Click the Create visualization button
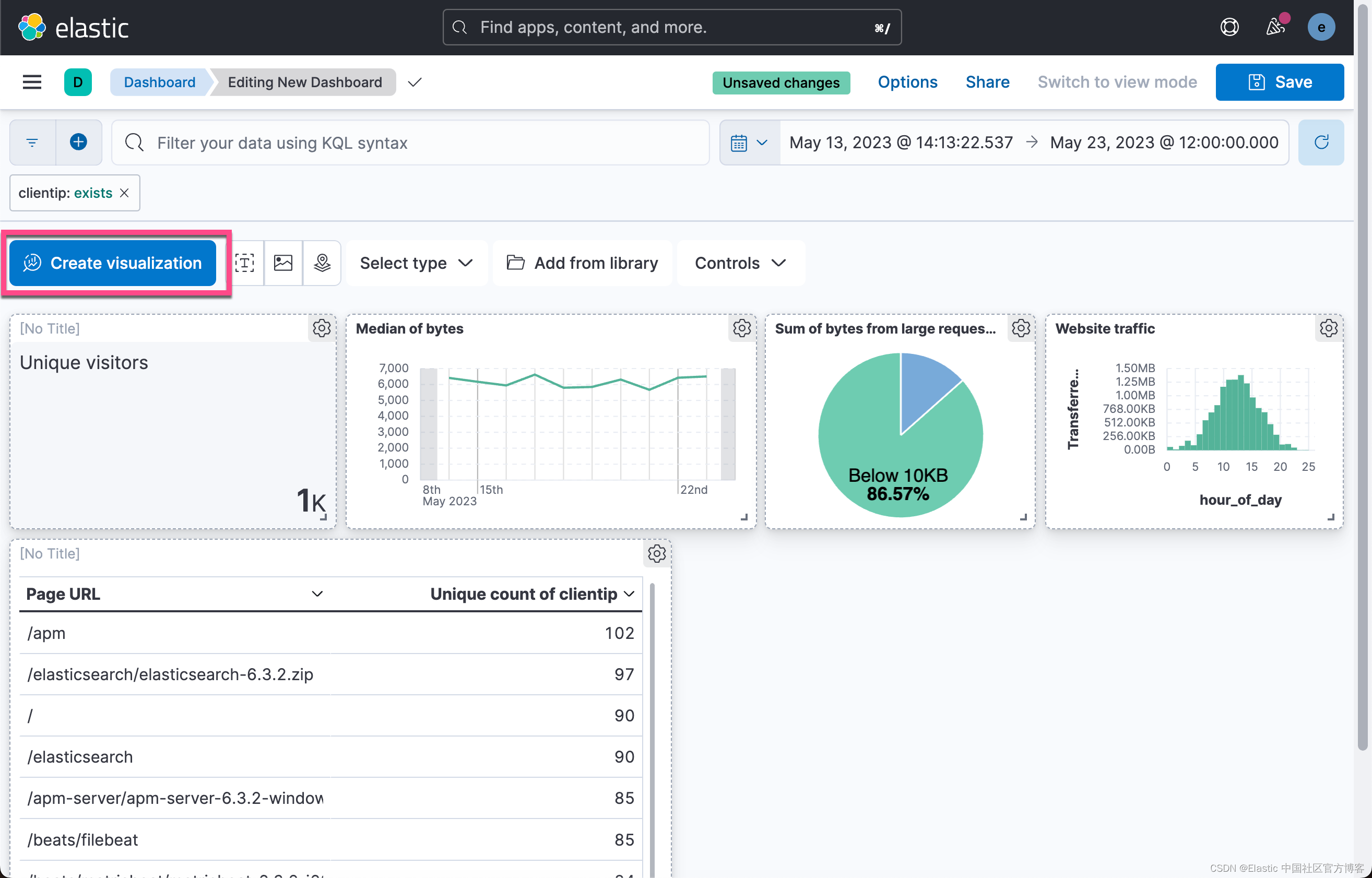The width and height of the screenshot is (1372, 878). pyautogui.click(x=113, y=263)
